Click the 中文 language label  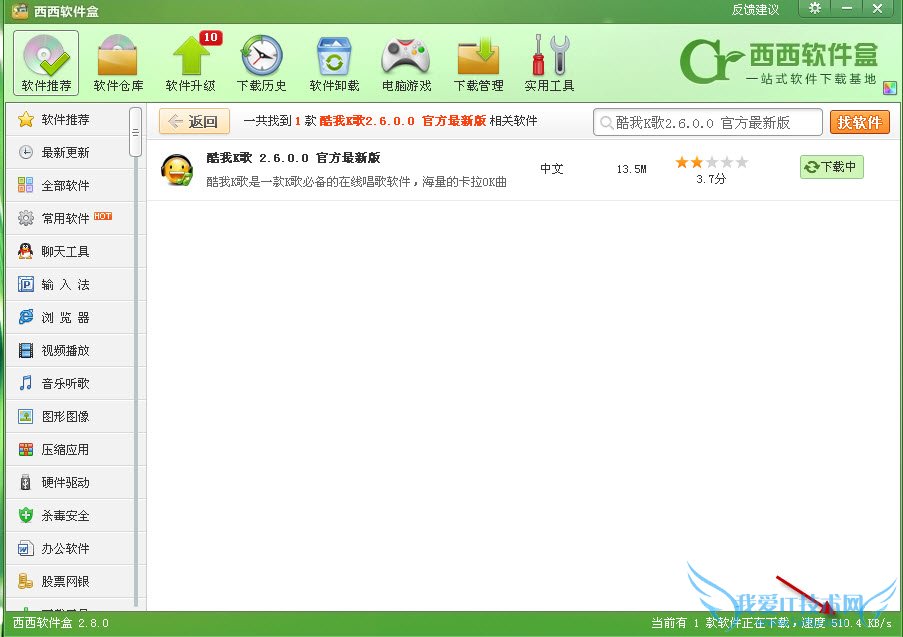coord(551,169)
